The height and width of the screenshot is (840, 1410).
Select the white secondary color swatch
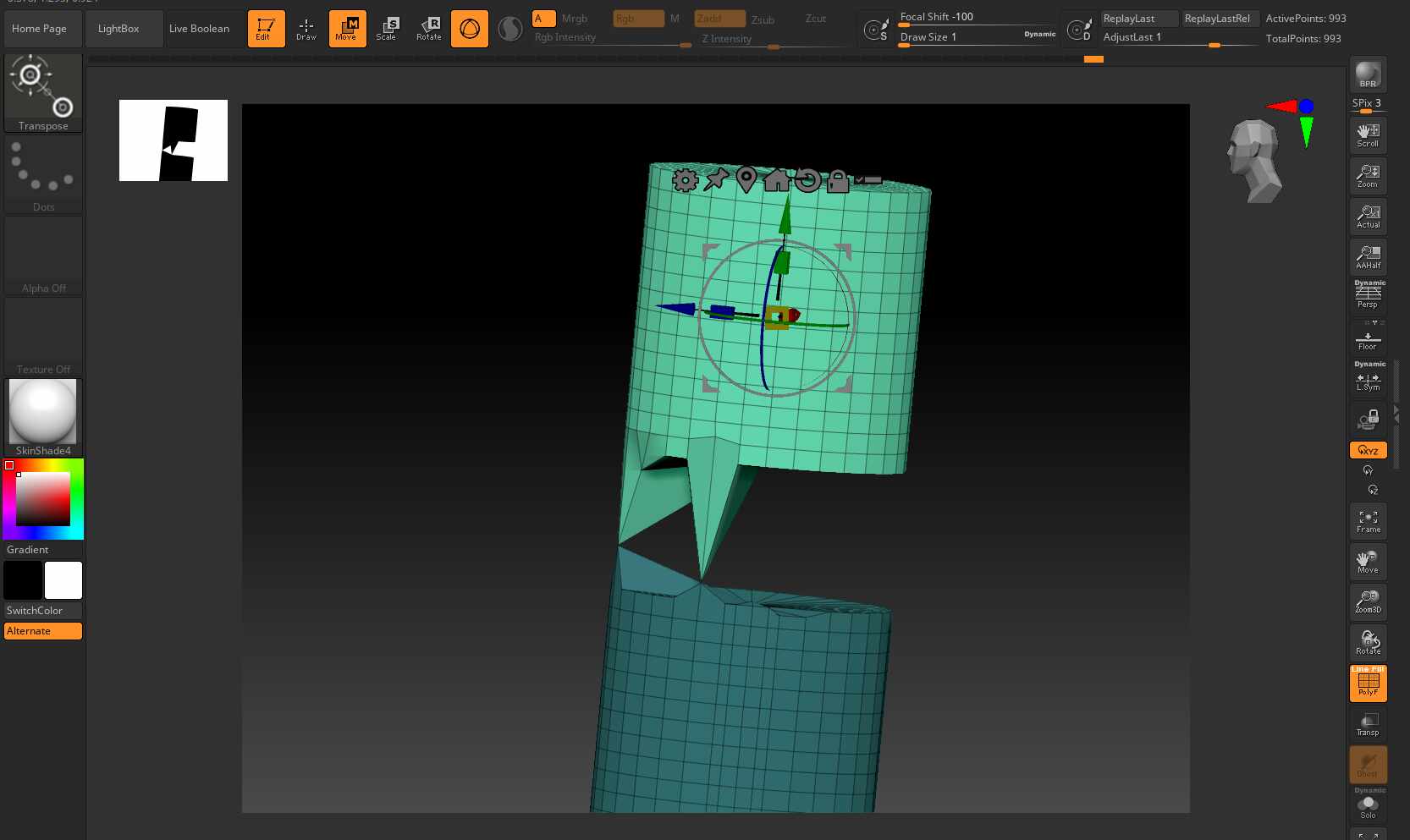coord(63,580)
